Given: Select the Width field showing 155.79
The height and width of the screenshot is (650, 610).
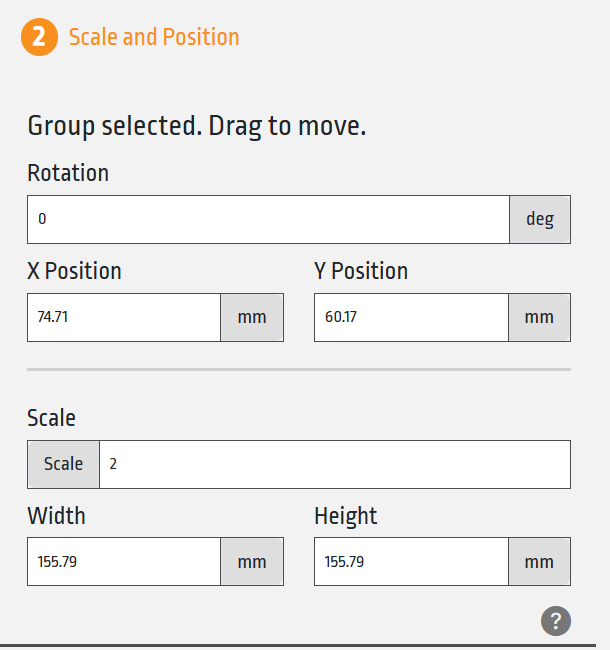Looking at the screenshot, I should 124,562.
